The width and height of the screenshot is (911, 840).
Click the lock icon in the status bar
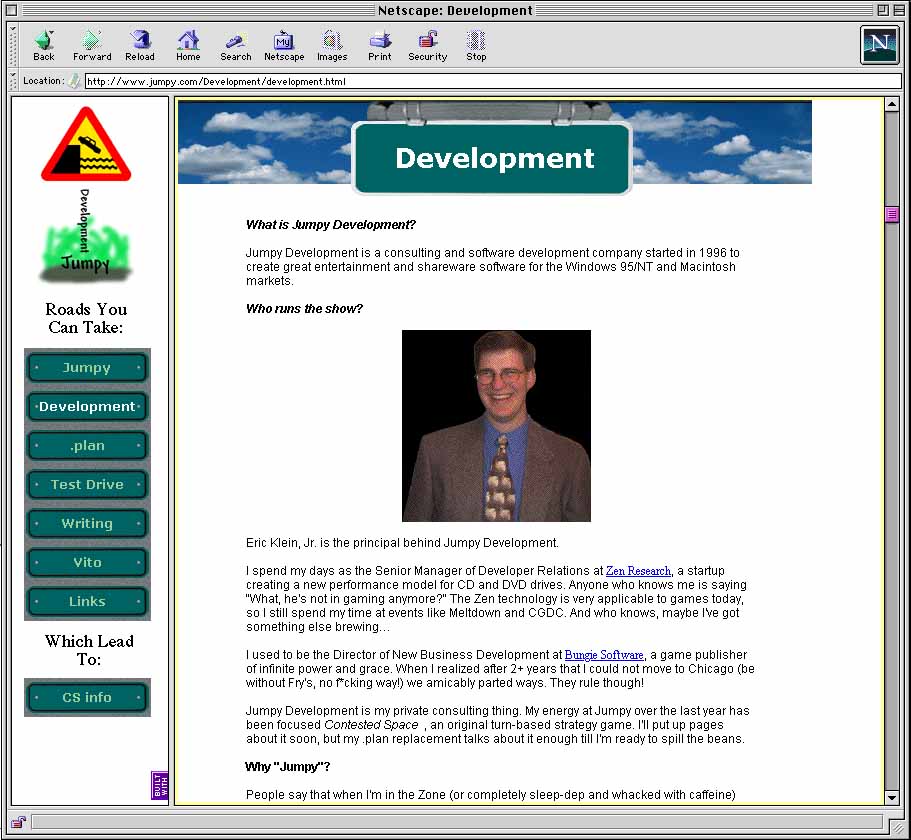[x=18, y=822]
